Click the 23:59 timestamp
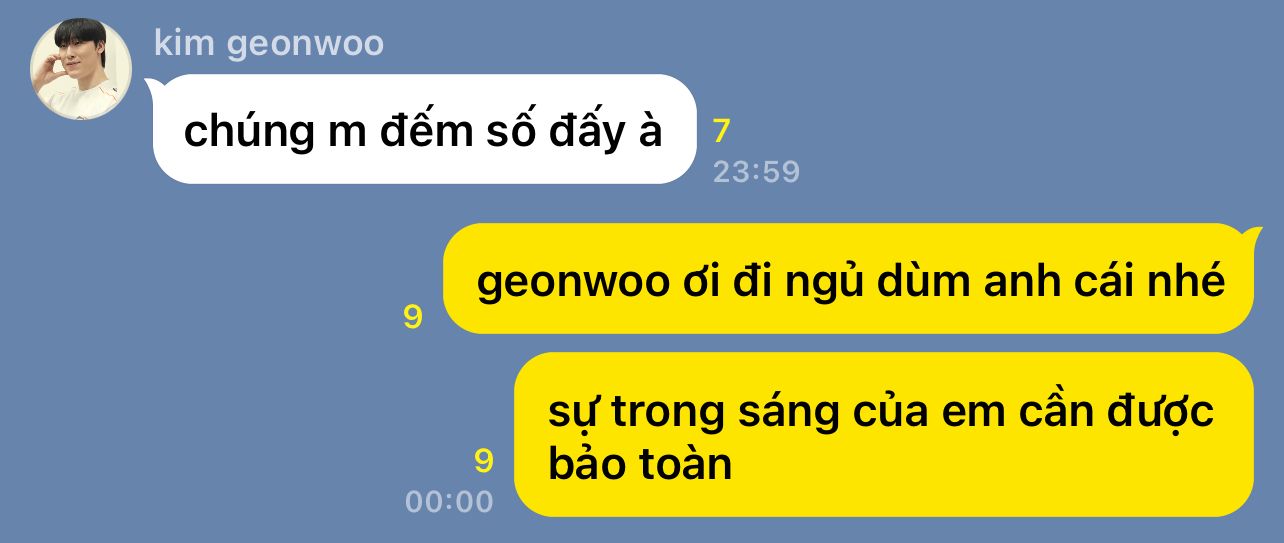1284x543 pixels. [x=756, y=172]
